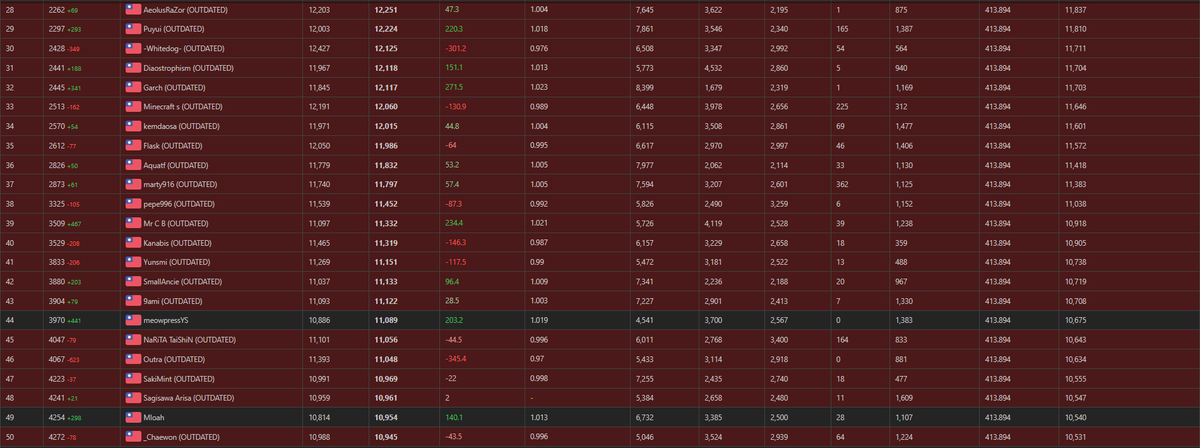
Task: Open Garch (OUTDATED) player profile
Action: point(175,87)
